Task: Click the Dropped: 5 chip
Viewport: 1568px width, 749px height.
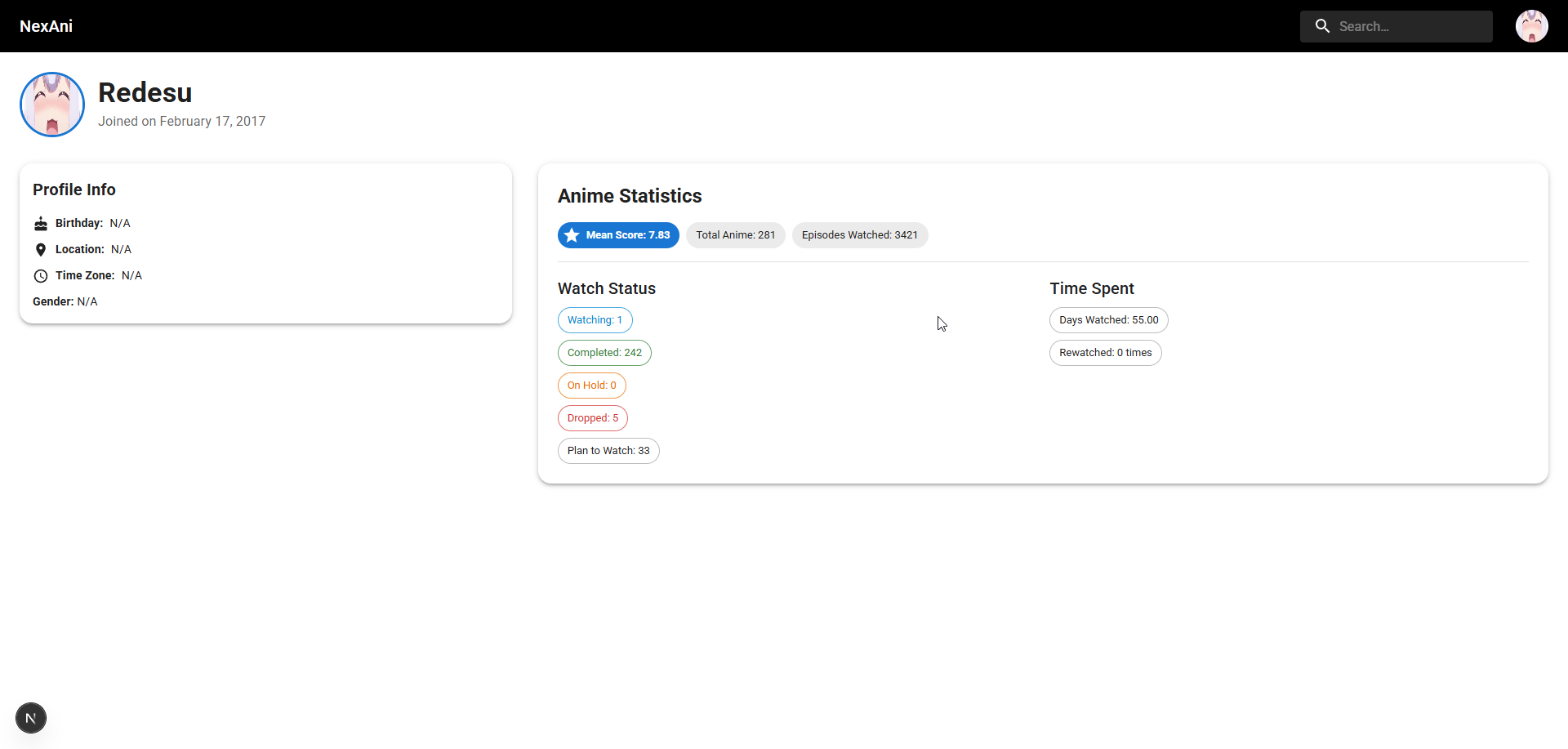Action: pyautogui.click(x=593, y=418)
